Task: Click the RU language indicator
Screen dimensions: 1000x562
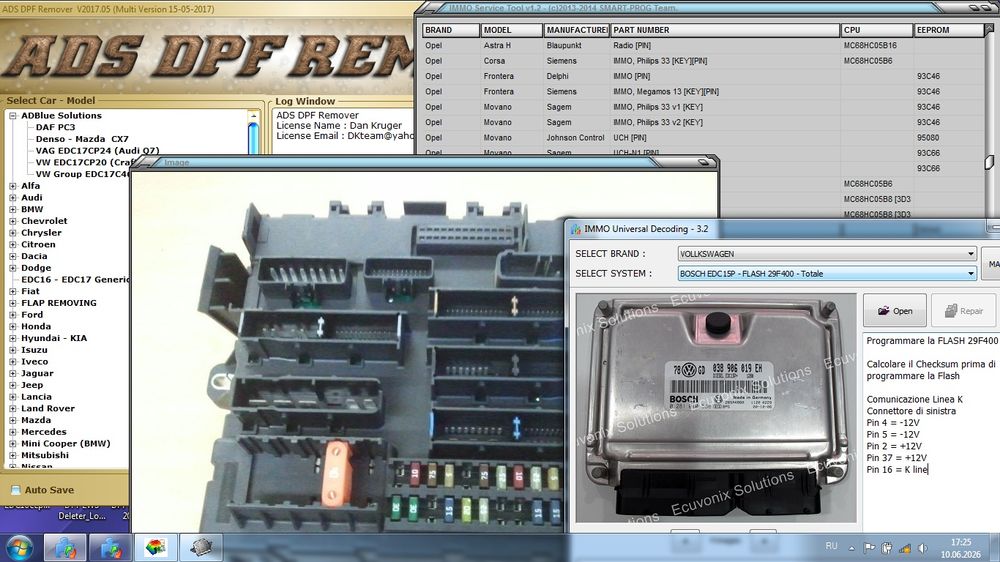Action: [831, 546]
